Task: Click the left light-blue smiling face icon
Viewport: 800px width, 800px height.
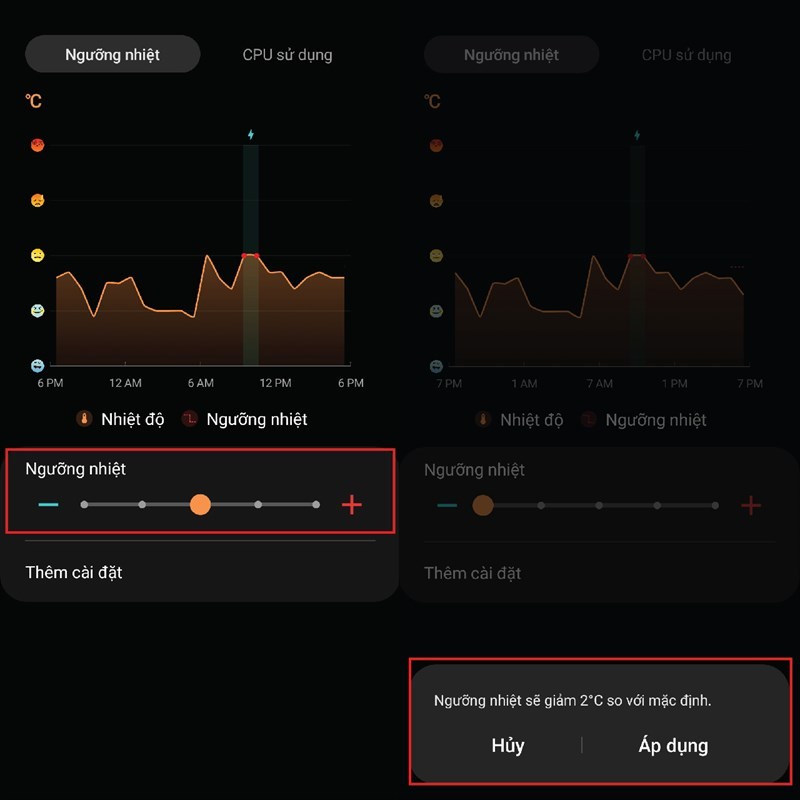Action: click(37, 310)
